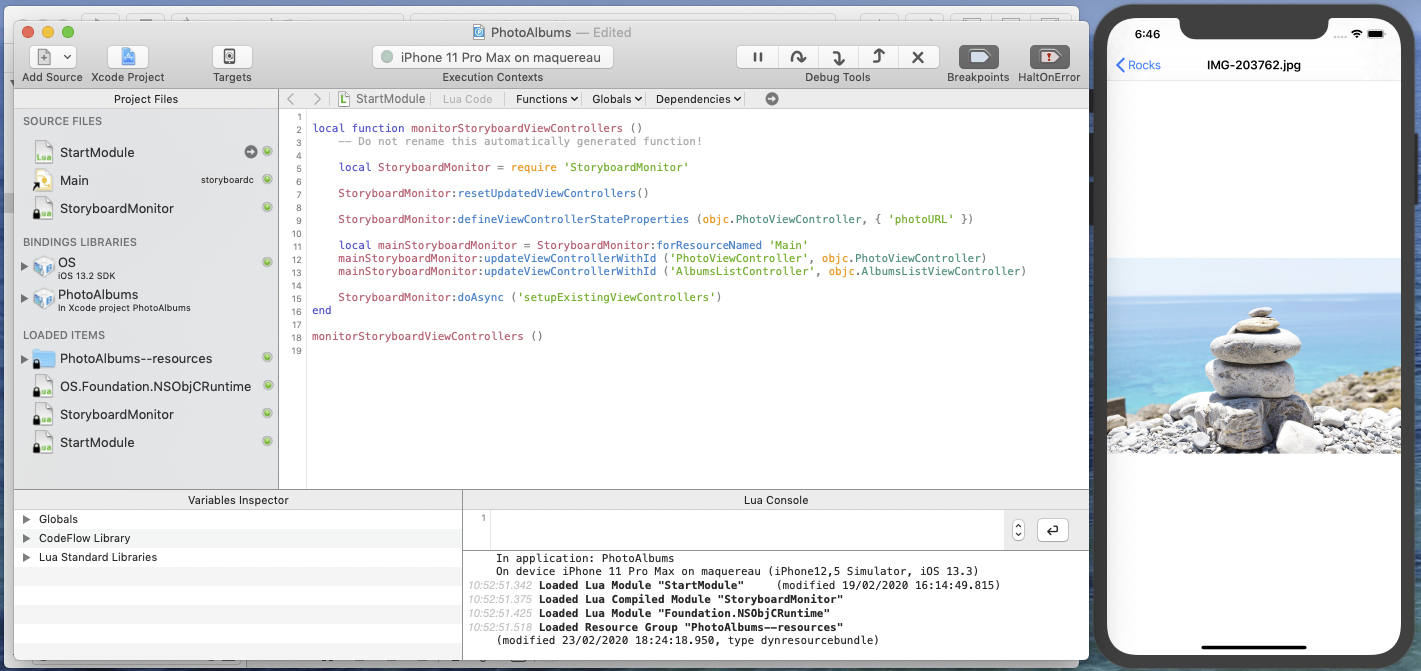Click the green status indicator on loaded StartModule row
Image resolution: width=1421 pixels, height=671 pixels.
(x=267, y=441)
